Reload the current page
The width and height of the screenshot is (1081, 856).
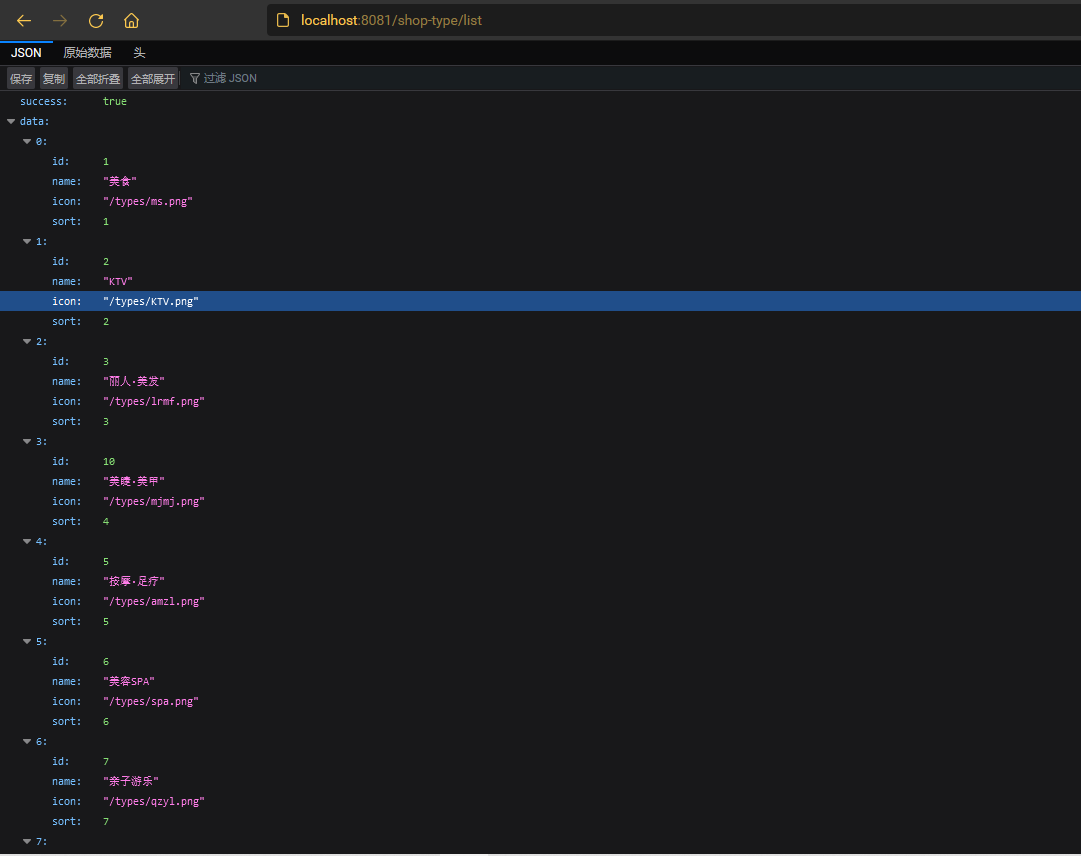[96, 21]
